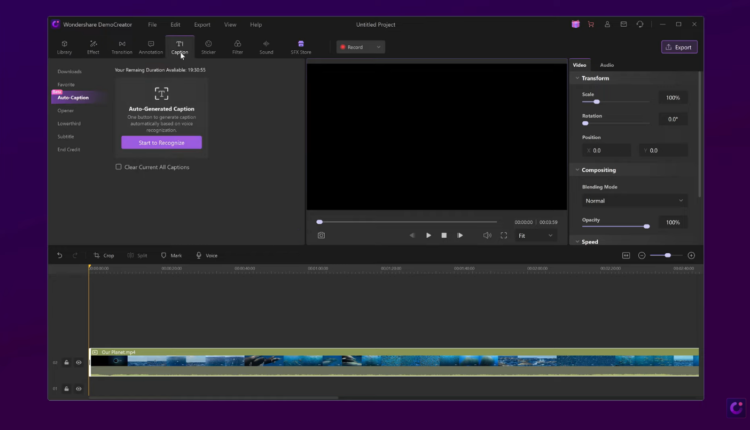This screenshot has width=750, height=430.
Task: Fit timeline to window icon
Action: (x=626, y=255)
